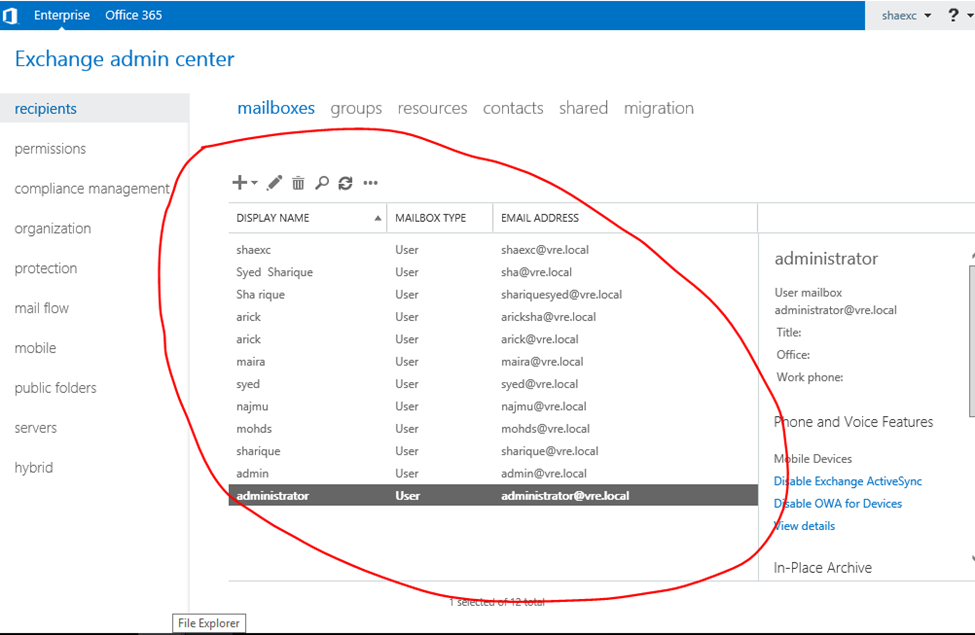Open compliance management section
This screenshot has height=635, width=975.
[x=92, y=189]
